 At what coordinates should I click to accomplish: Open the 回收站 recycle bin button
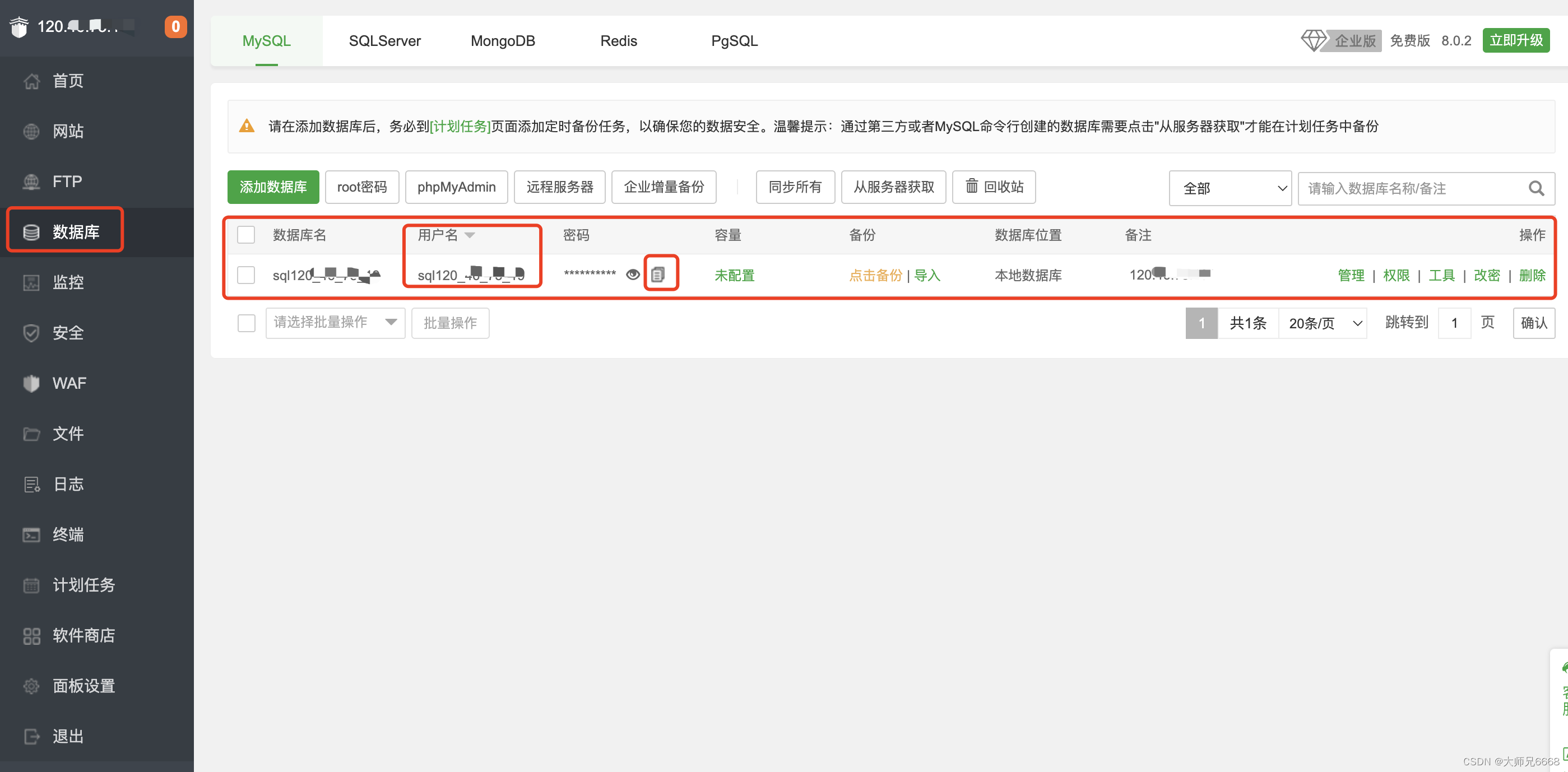coord(994,187)
